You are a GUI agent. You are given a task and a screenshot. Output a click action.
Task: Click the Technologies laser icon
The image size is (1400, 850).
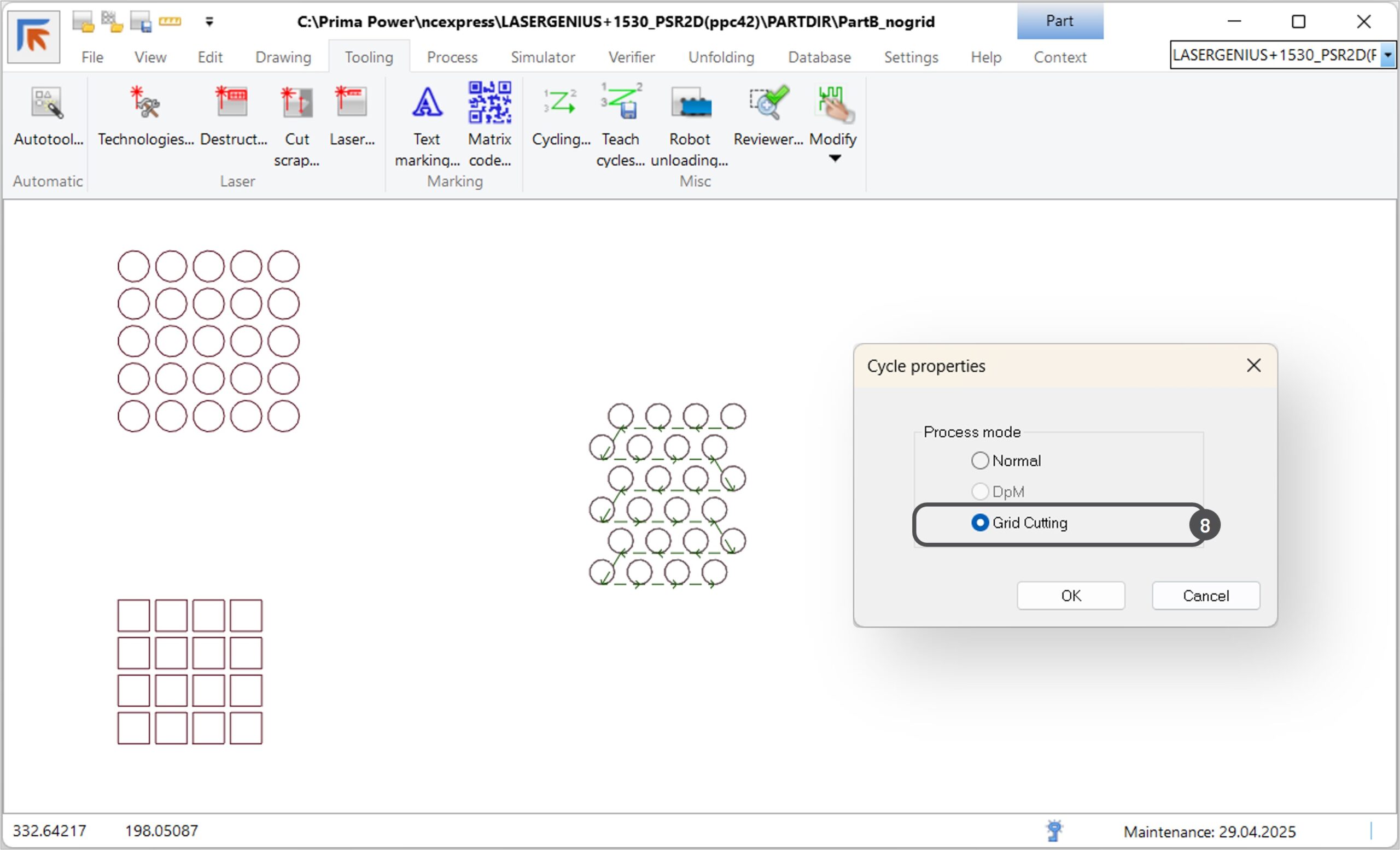[x=145, y=104]
